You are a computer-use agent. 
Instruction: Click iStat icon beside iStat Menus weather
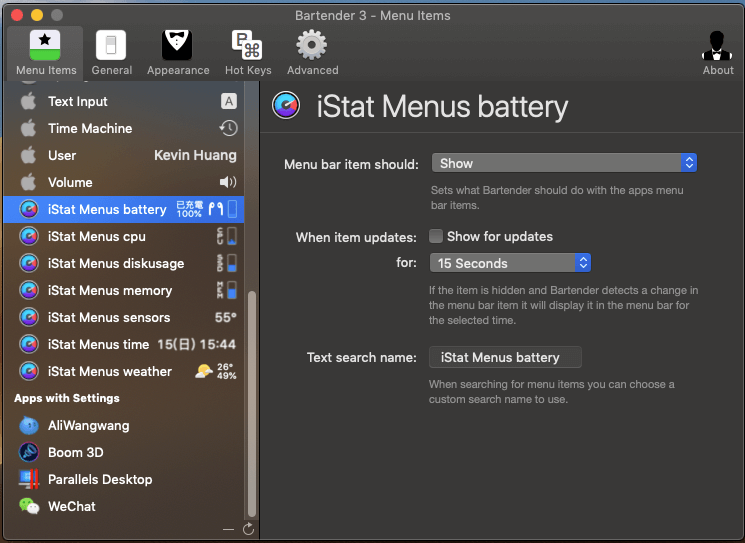pos(29,372)
